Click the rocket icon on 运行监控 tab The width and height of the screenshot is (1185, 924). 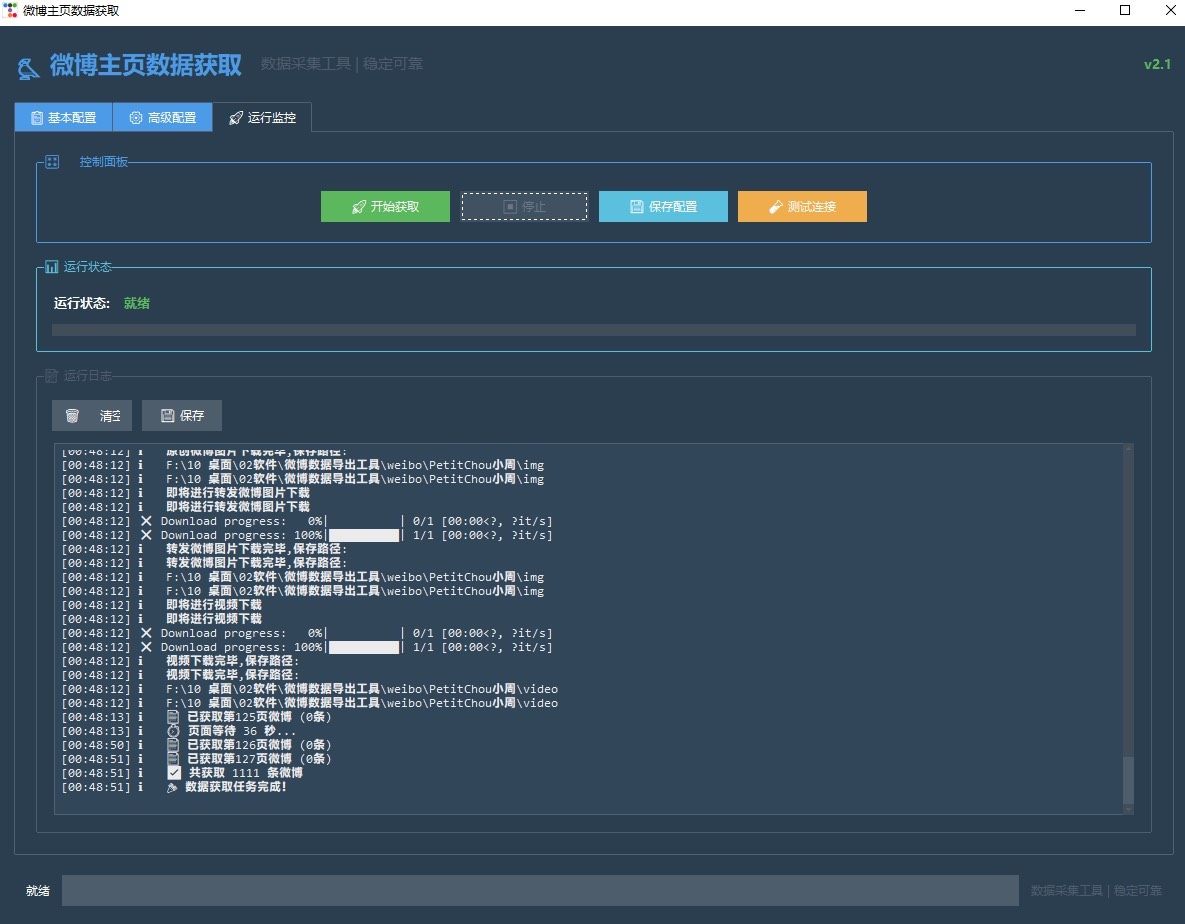pos(236,118)
